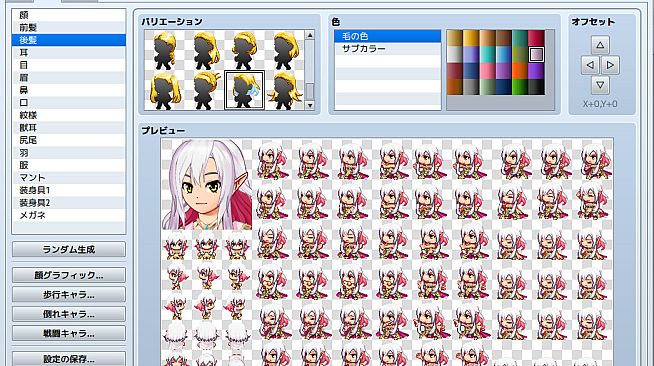654x366 pixels.
Task: Click the variation list scroll-down arrow
Action: tap(309, 105)
